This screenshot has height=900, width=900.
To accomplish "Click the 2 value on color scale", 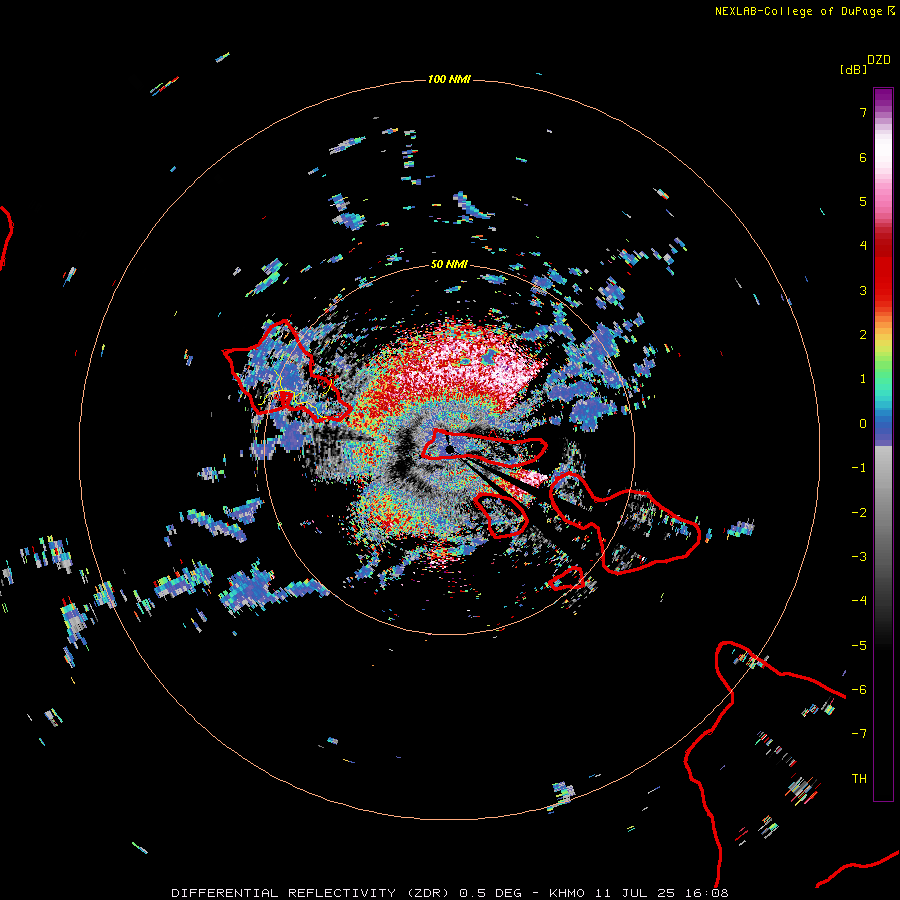I will point(863,335).
